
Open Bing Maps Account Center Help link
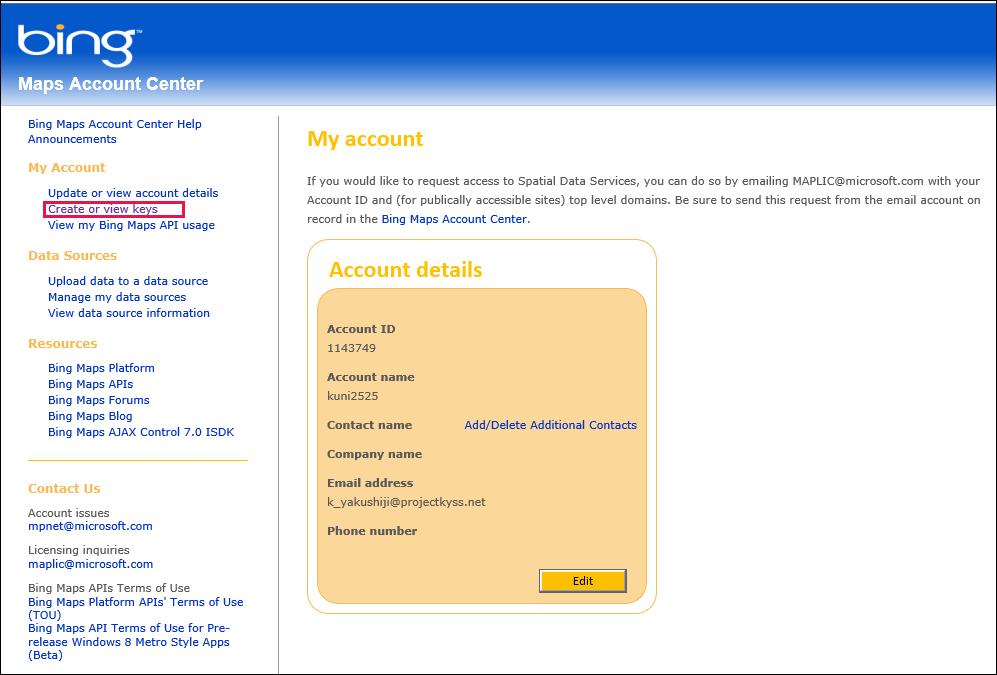click(x=114, y=124)
